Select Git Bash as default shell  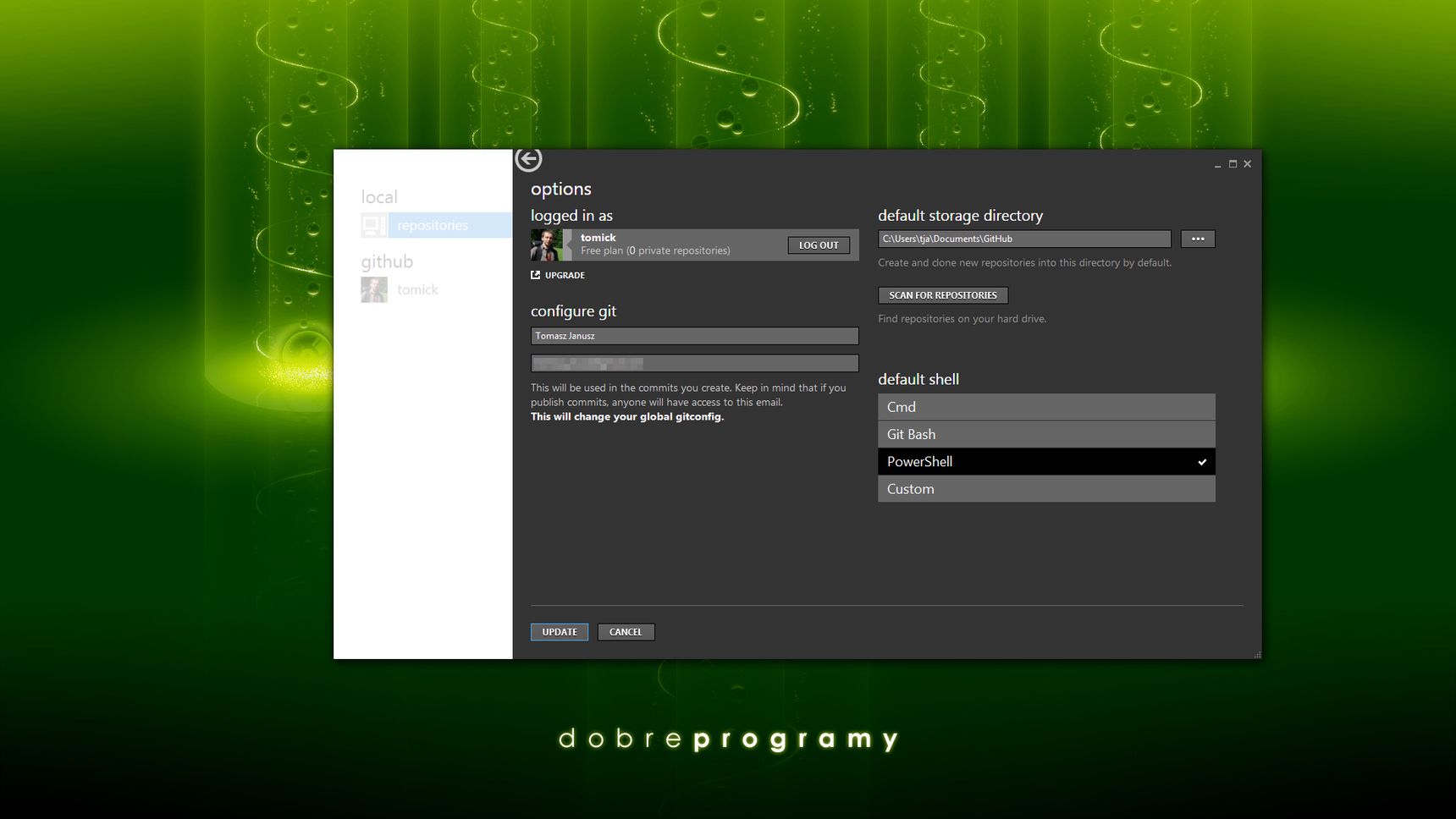coord(1046,434)
